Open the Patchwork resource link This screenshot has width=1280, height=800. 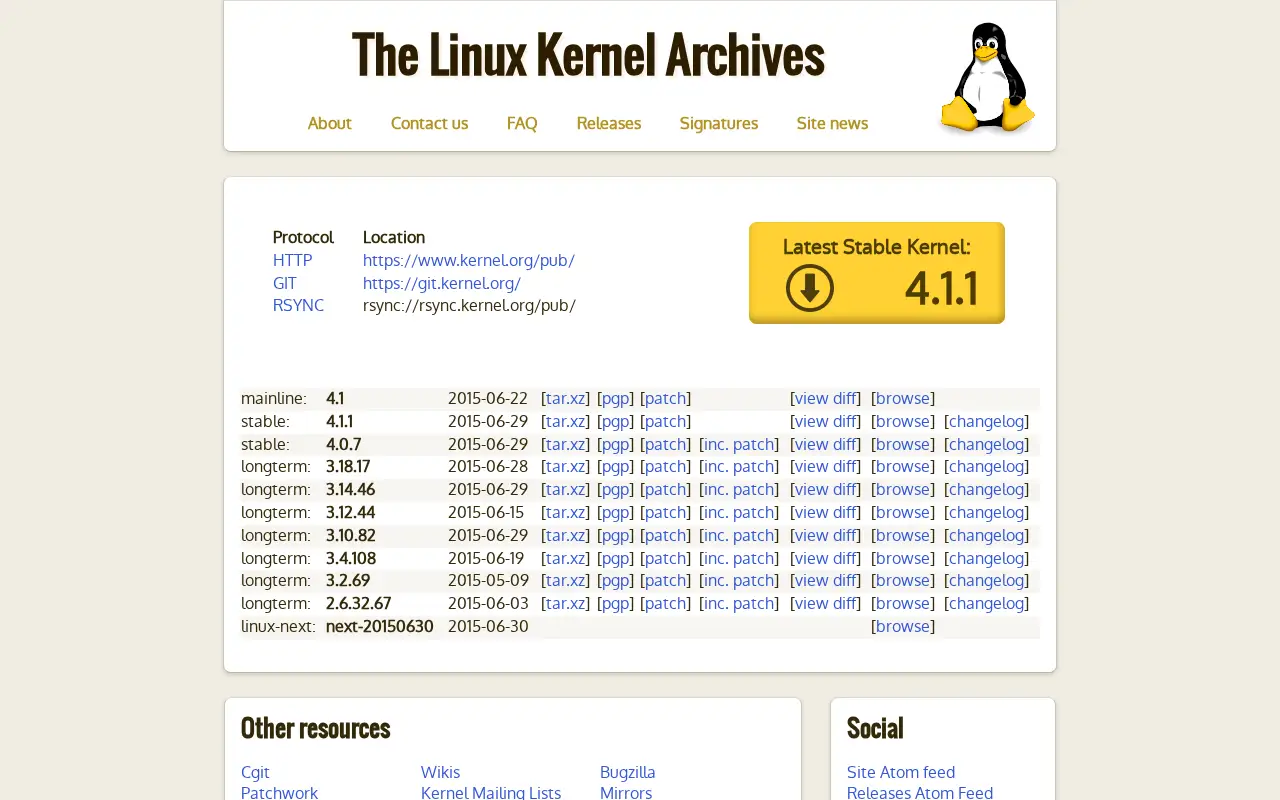[279, 792]
